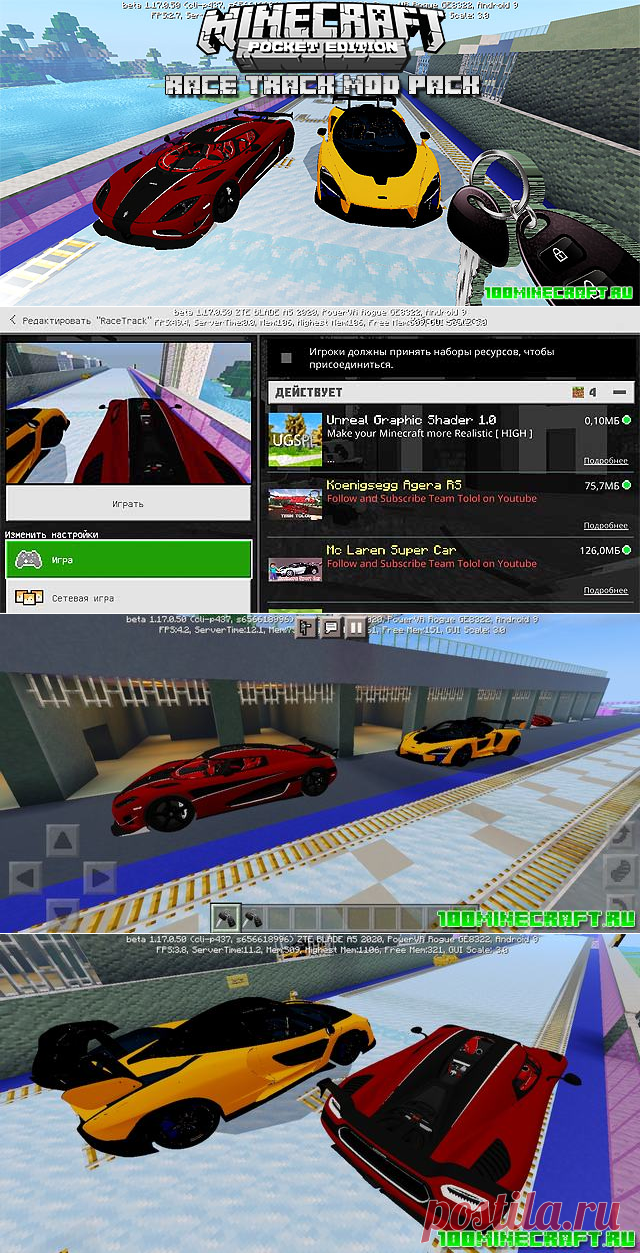Select the second hotbar slot with car key
This screenshot has width=640, height=1253.
click(x=250, y=914)
